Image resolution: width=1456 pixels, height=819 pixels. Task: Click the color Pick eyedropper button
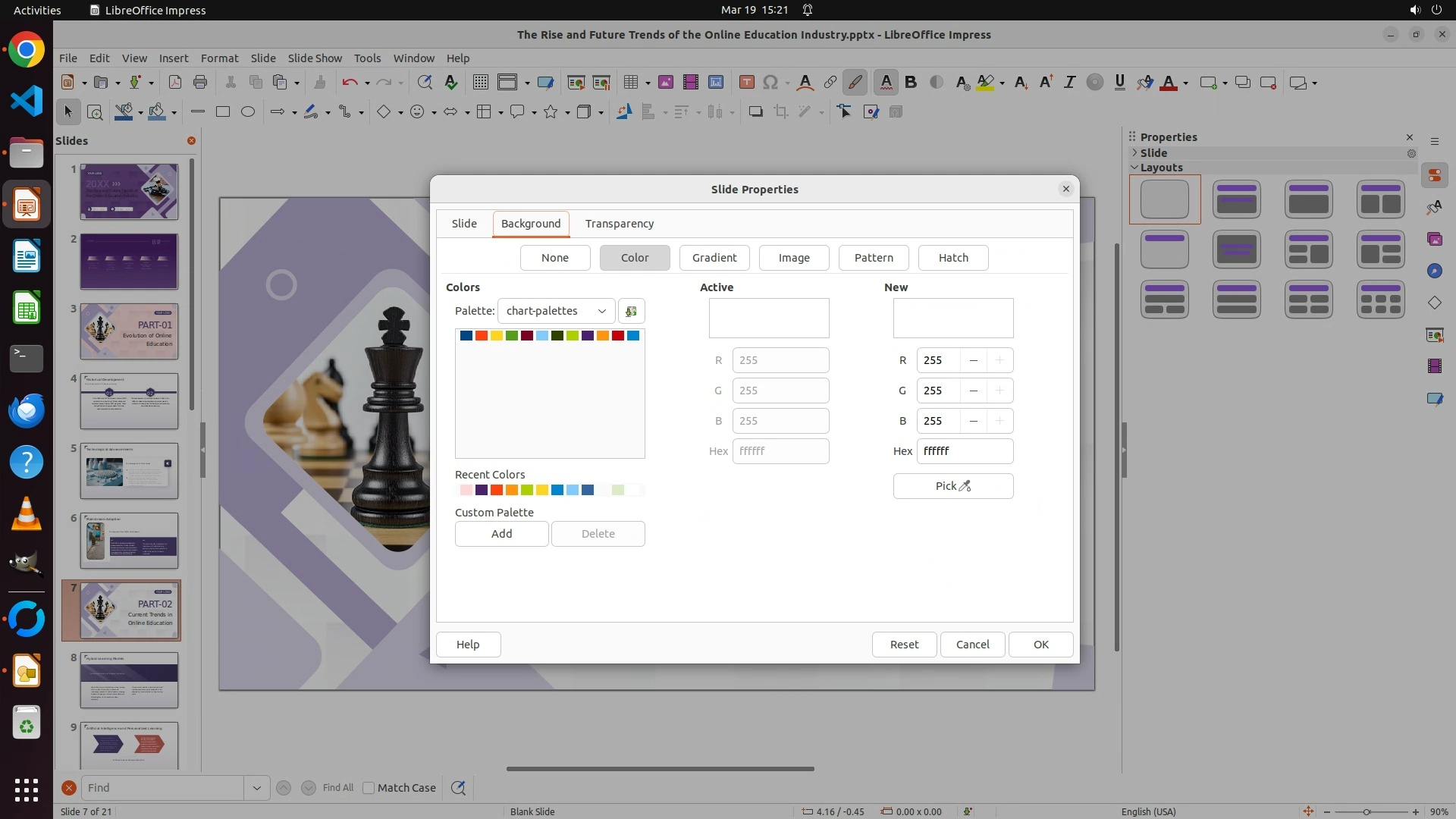pos(952,486)
